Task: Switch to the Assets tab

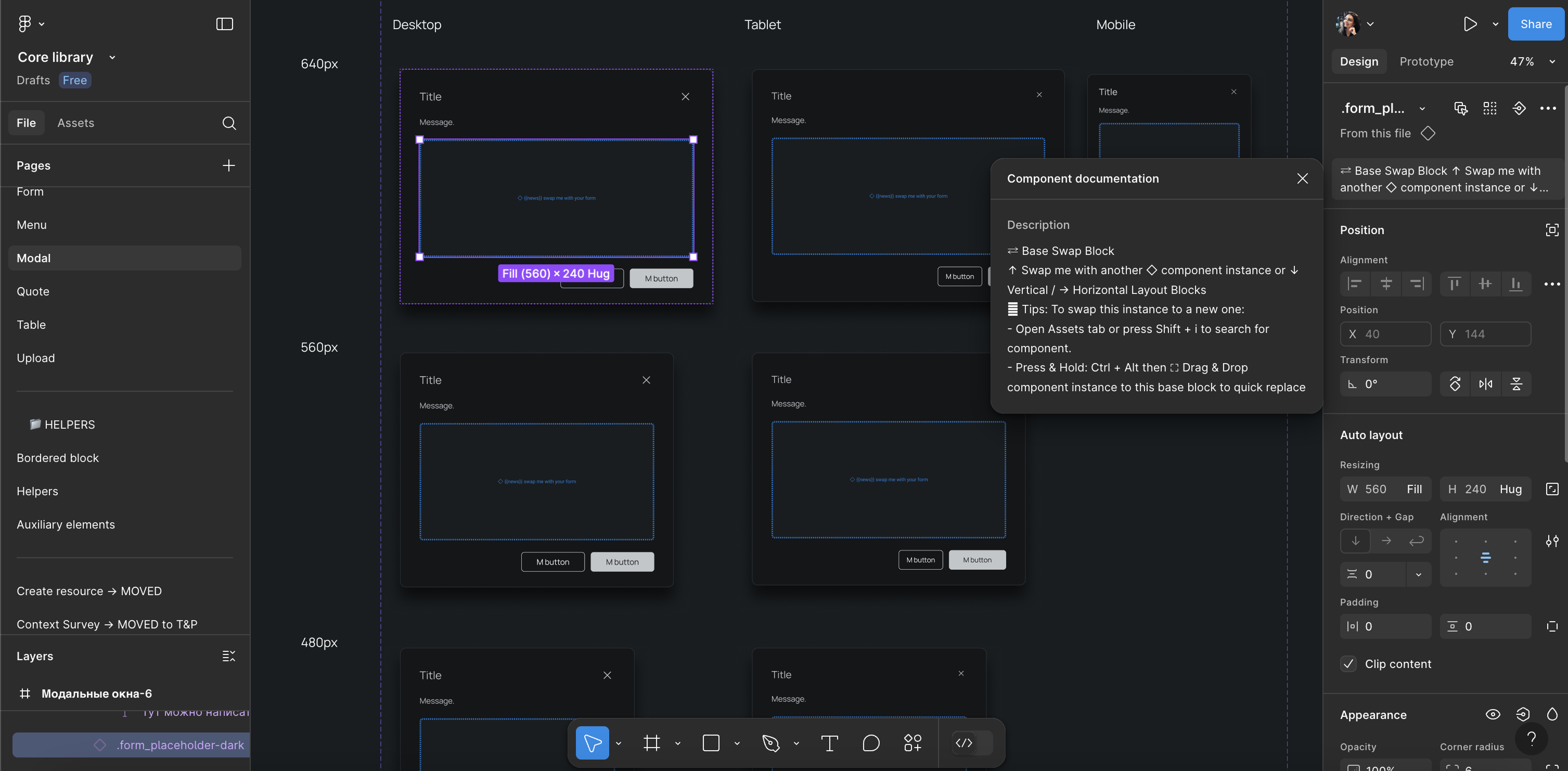Action: point(75,123)
